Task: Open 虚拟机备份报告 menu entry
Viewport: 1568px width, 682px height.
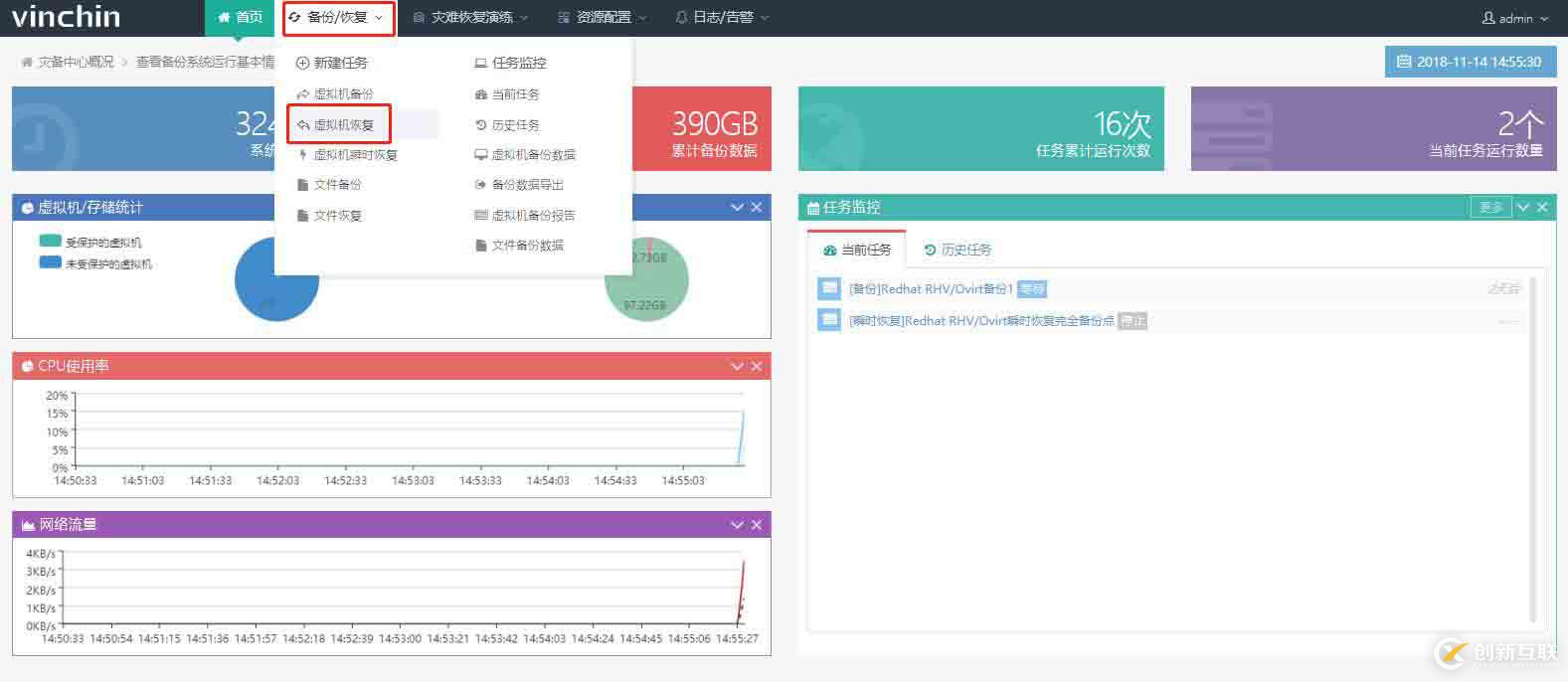Action: point(534,216)
